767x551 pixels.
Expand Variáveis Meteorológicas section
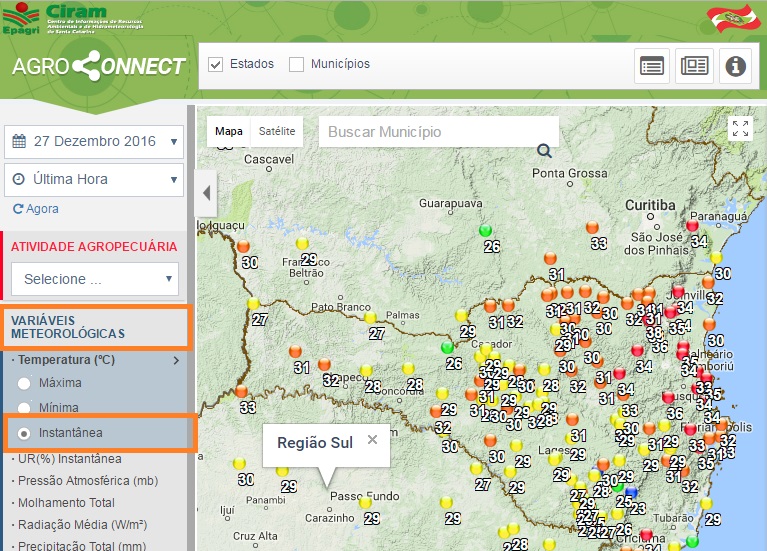pos(94,327)
